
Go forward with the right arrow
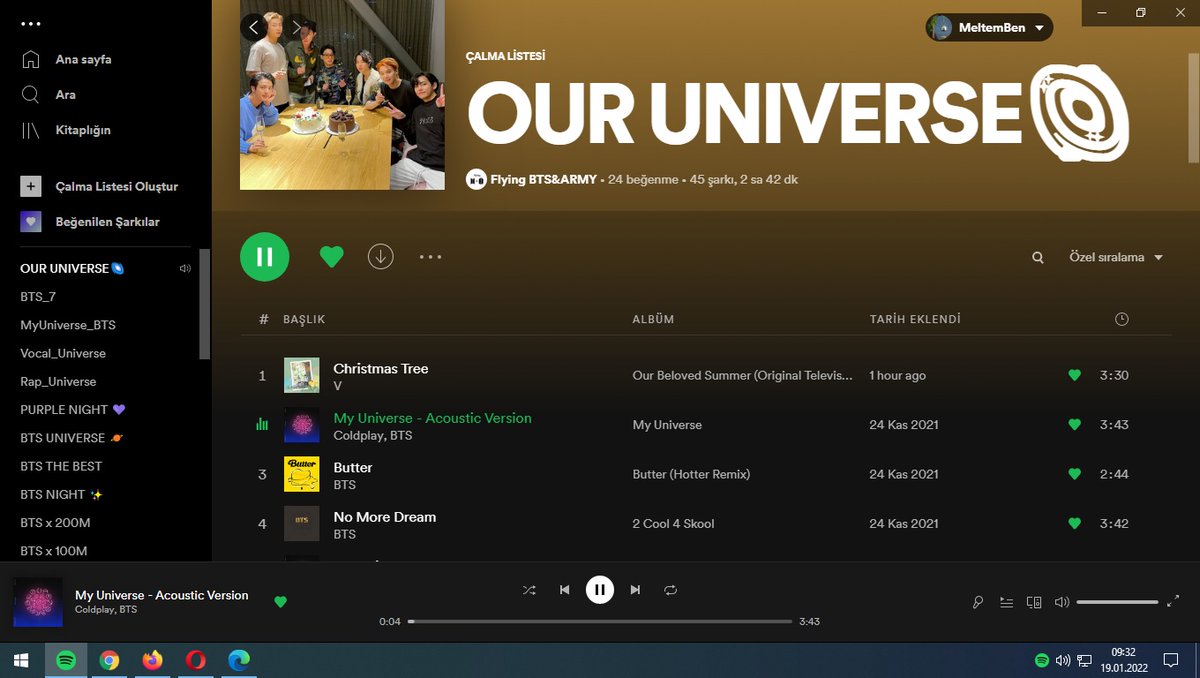(295, 27)
